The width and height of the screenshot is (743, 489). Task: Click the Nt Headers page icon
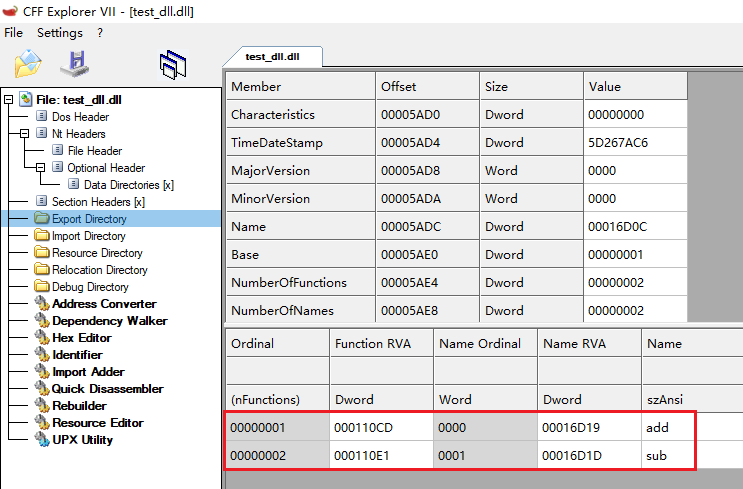tap(42, 133)
